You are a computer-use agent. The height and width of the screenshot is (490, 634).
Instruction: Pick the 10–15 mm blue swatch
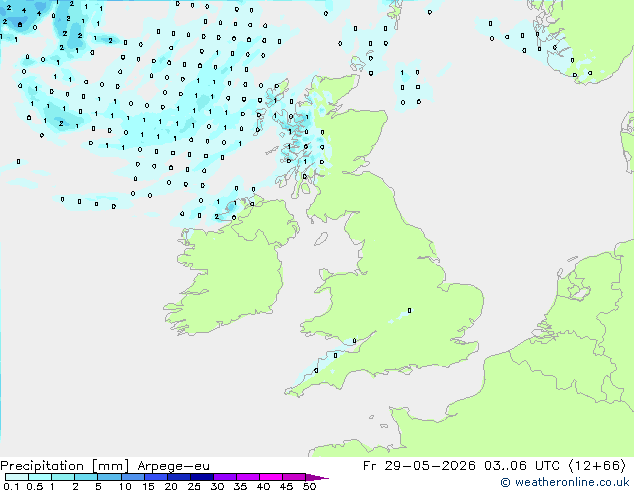point(133,477)
